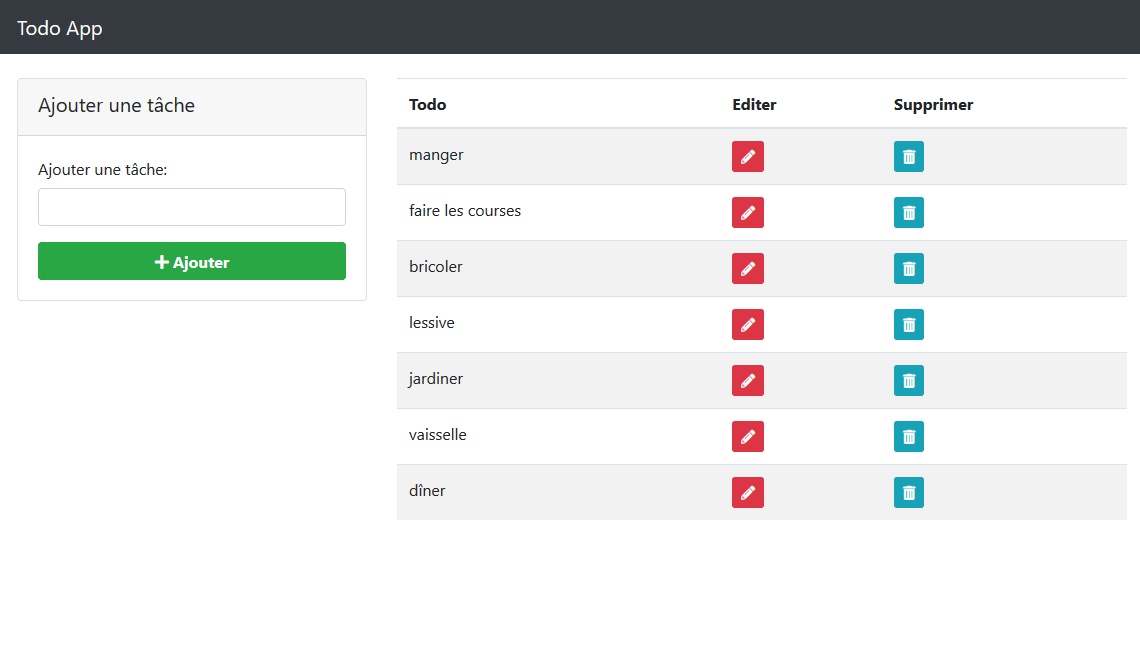Viewport: 1140px width, 652px height.
Task: Click the green Ajouter button
Action: click(192, 262)
